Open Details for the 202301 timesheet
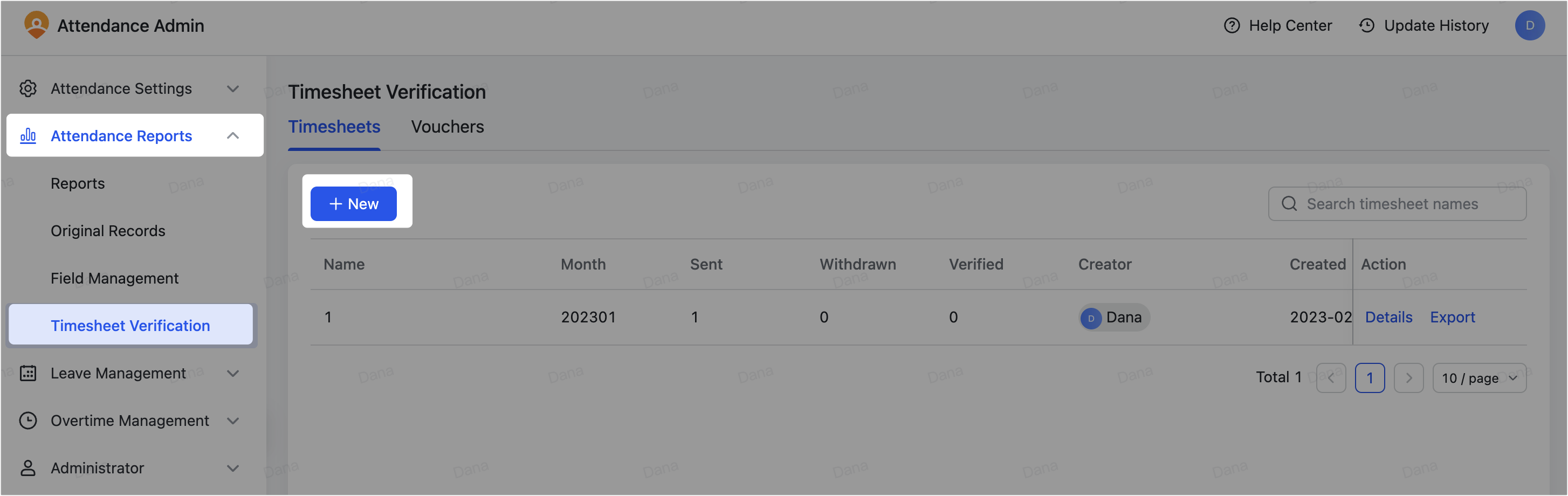The image size is (1568, 496). pos(1388,317)
